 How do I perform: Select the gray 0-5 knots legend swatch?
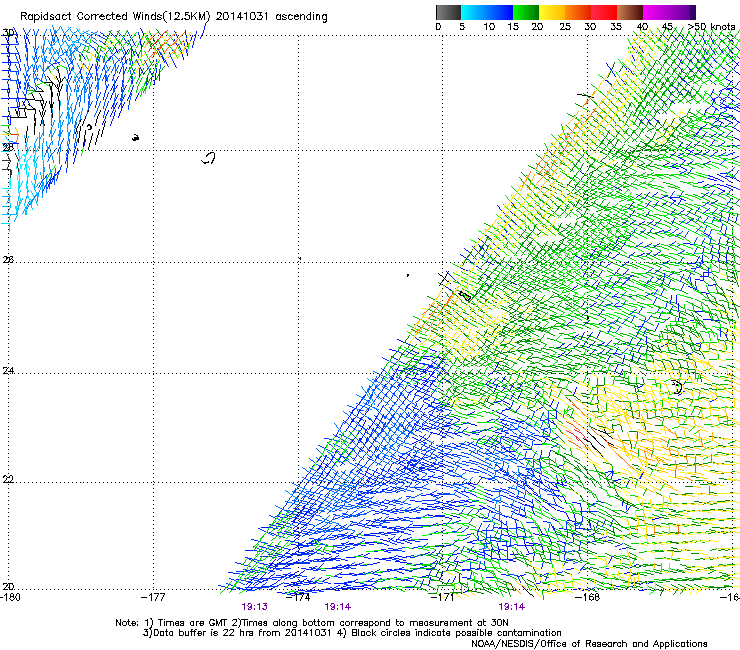click(x=448, y=12)
